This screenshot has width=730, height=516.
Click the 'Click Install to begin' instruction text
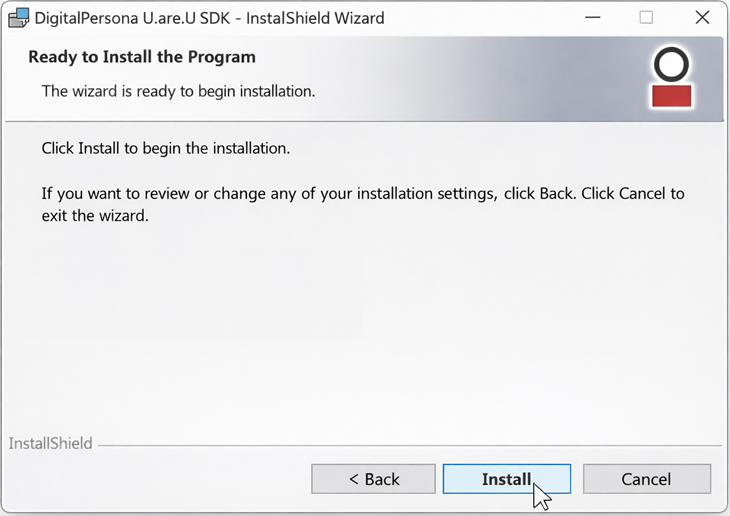pyautogui.click(x=165, y=148)
